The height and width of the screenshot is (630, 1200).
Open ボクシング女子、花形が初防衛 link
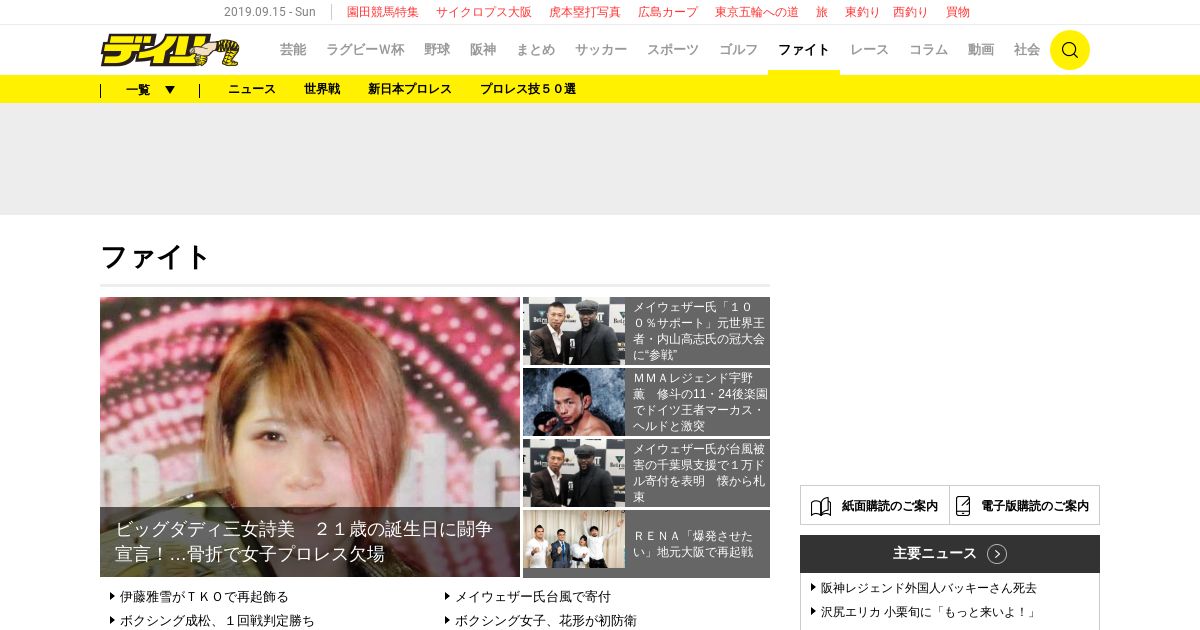(x=546, y=621)
